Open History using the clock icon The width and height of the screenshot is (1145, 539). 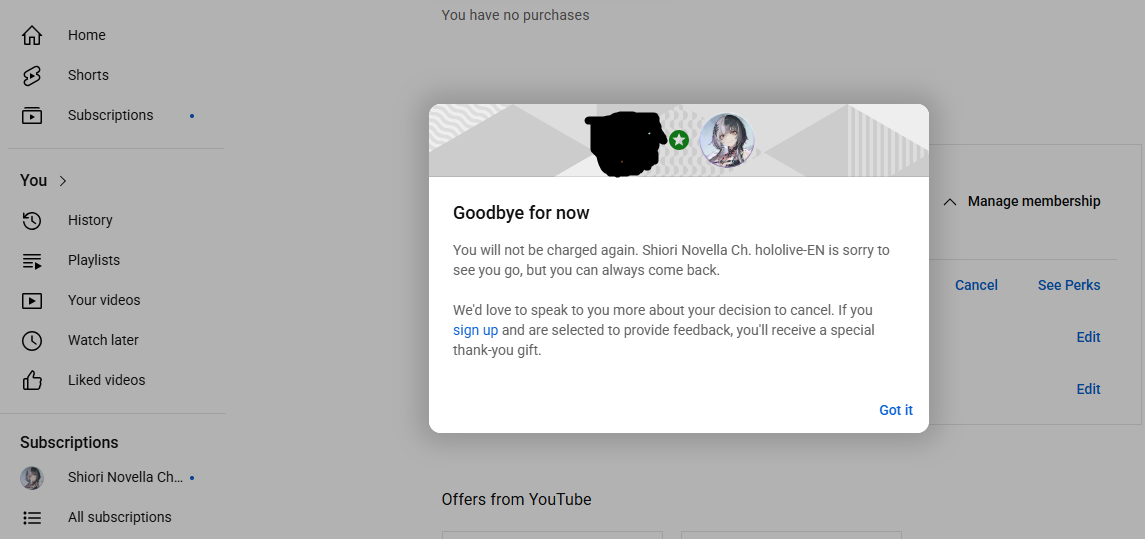click(31, 221)
